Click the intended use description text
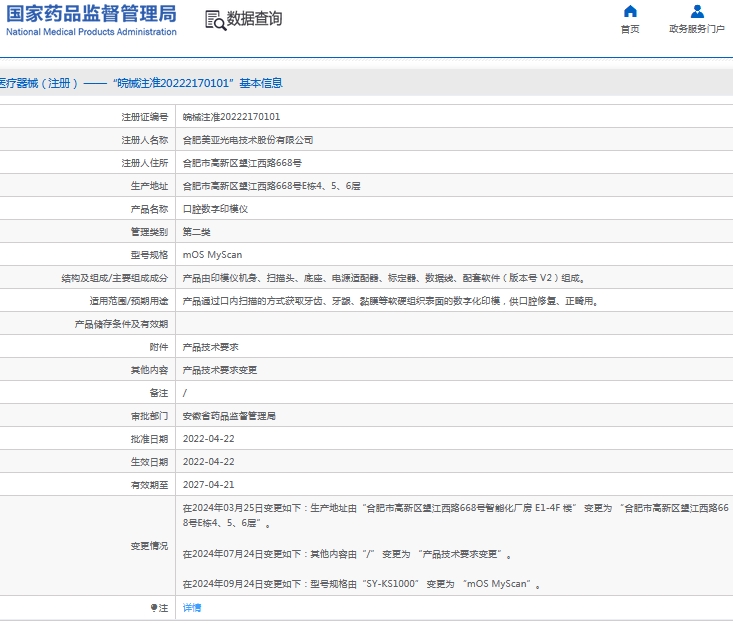This screenshot has height=629, width=733. point(390,301)
